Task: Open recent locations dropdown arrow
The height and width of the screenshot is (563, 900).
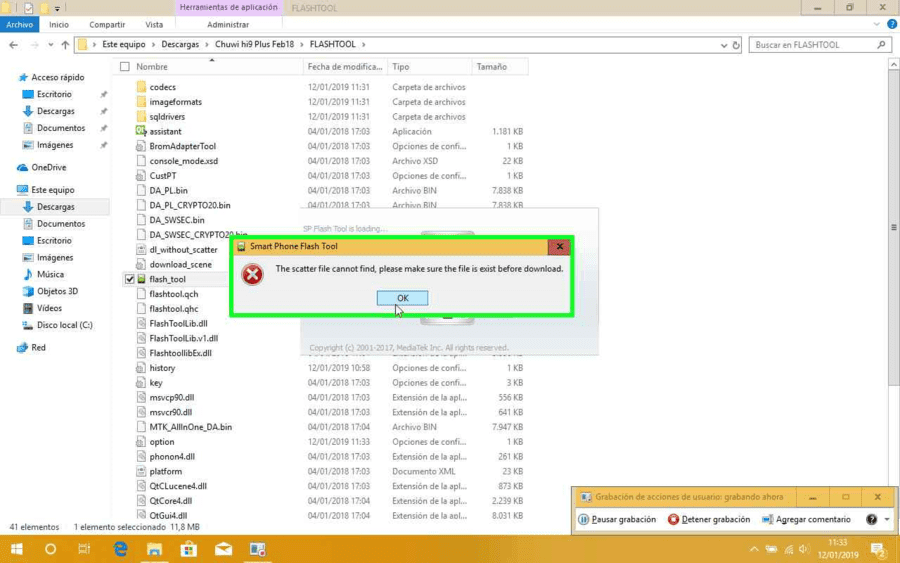Action: [x=51, y=45]
